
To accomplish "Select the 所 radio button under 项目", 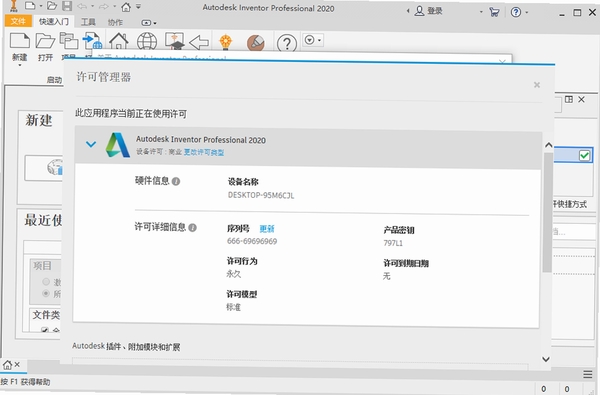I will pyautogui.click(x=46, y=294).
